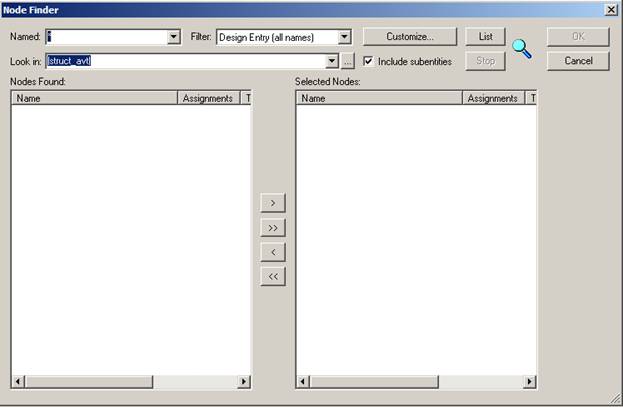Remove all nodes with double left arrow
The width and height of the screenshot is (623, 407).
point(273,277)
